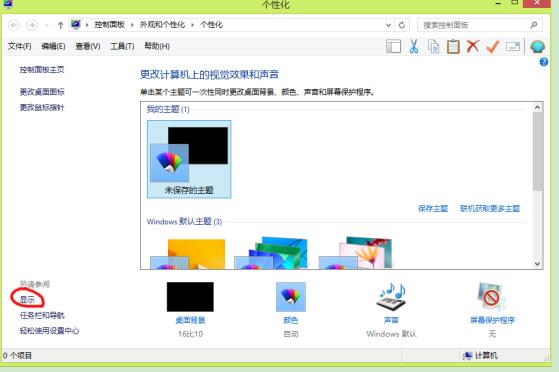Open the 文件(F) menu
Image resolution: width=559 pixels, height=372 pixels.
20,46
